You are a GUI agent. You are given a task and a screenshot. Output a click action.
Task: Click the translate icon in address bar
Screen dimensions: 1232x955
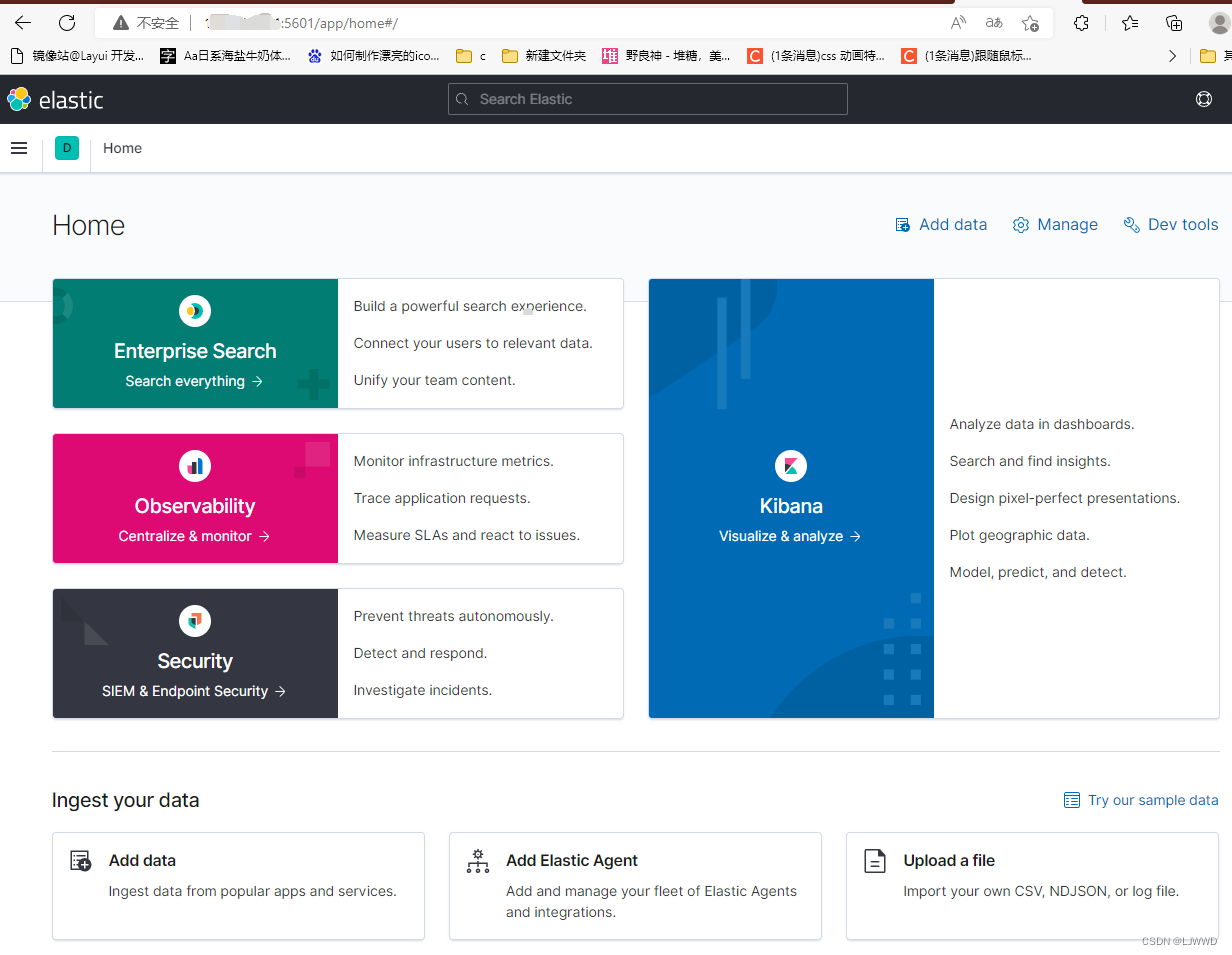pyautogui.click(x=994, y=22)
